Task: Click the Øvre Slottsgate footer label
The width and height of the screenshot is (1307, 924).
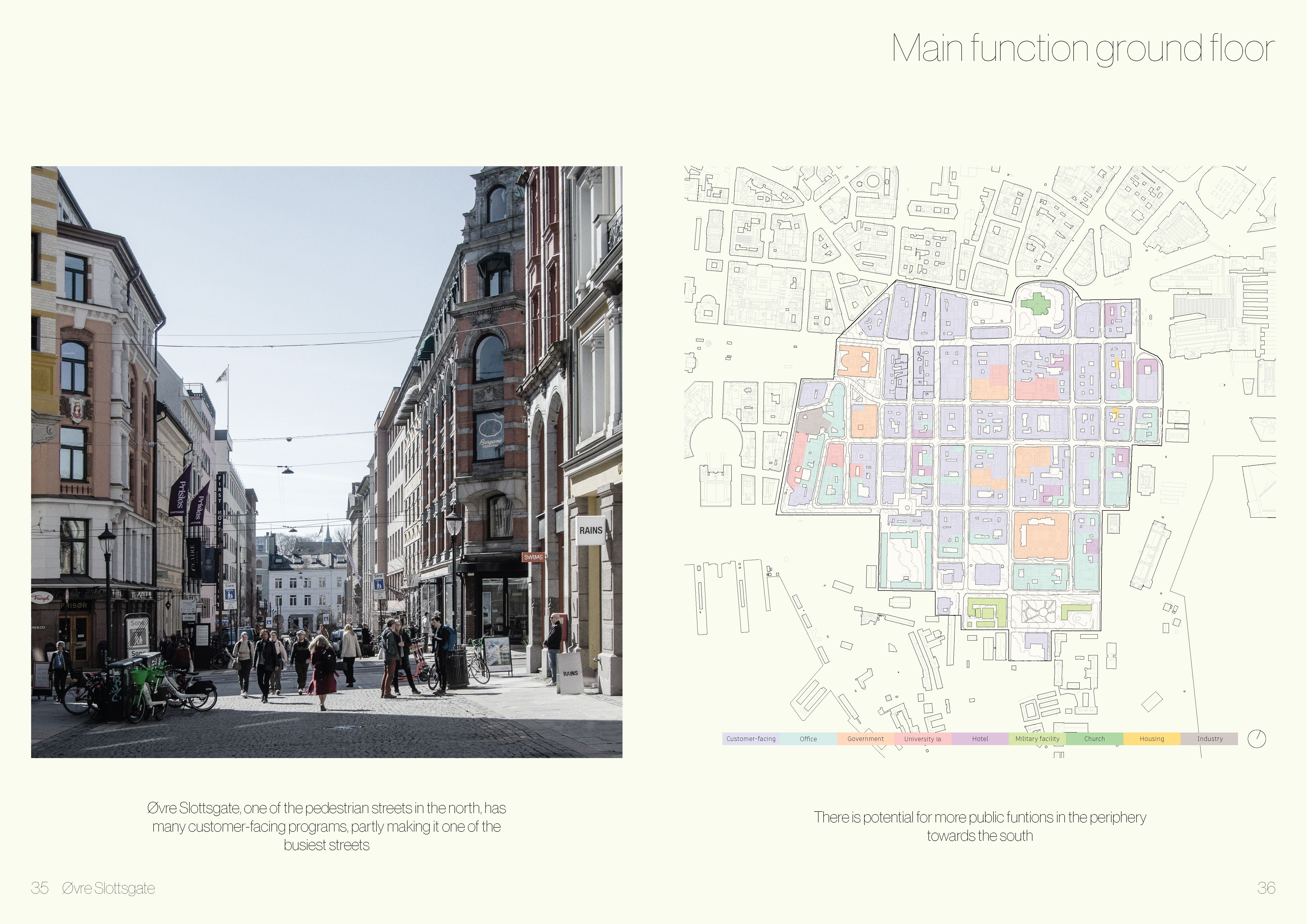Action: 108,888
